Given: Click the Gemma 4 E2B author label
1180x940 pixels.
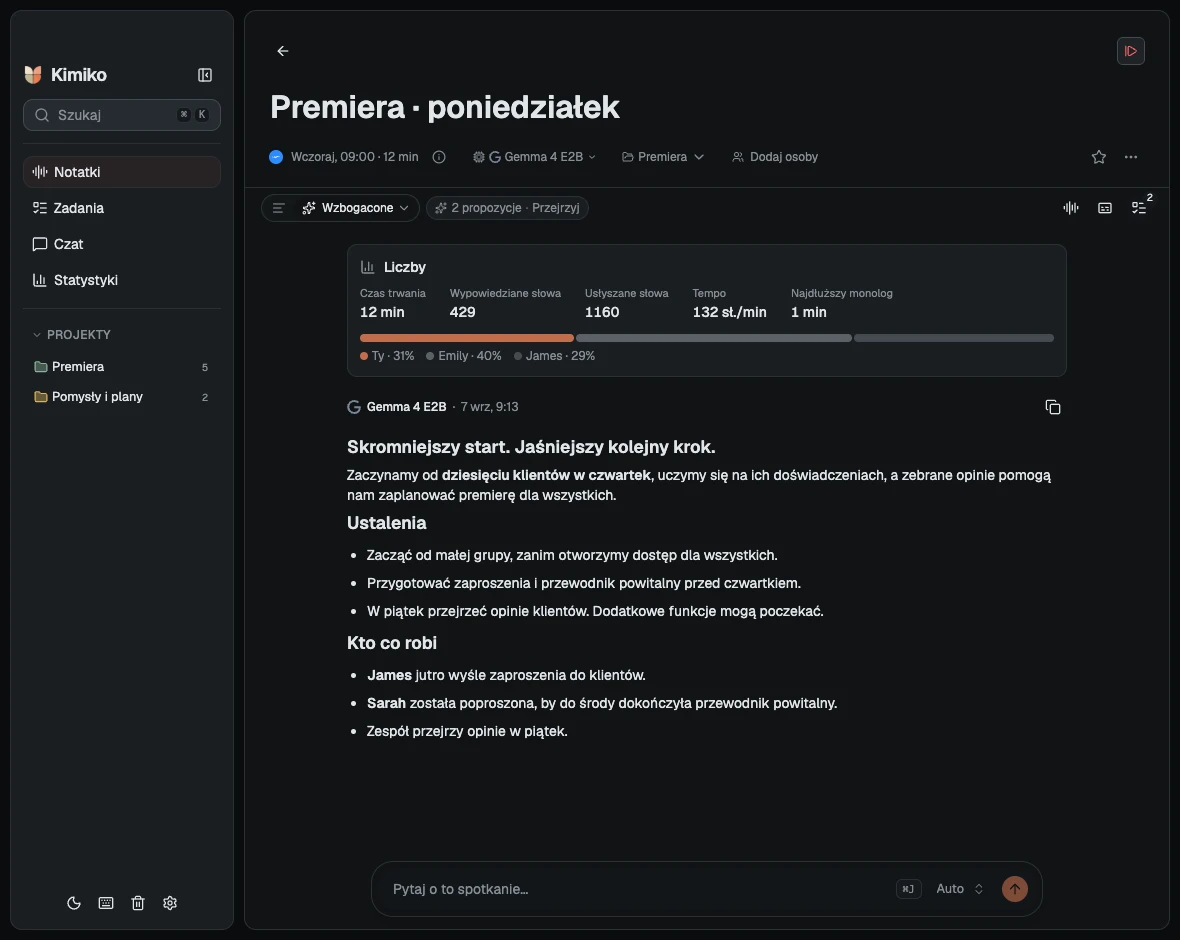Looking at the screenshot, I should coord(406,407).
